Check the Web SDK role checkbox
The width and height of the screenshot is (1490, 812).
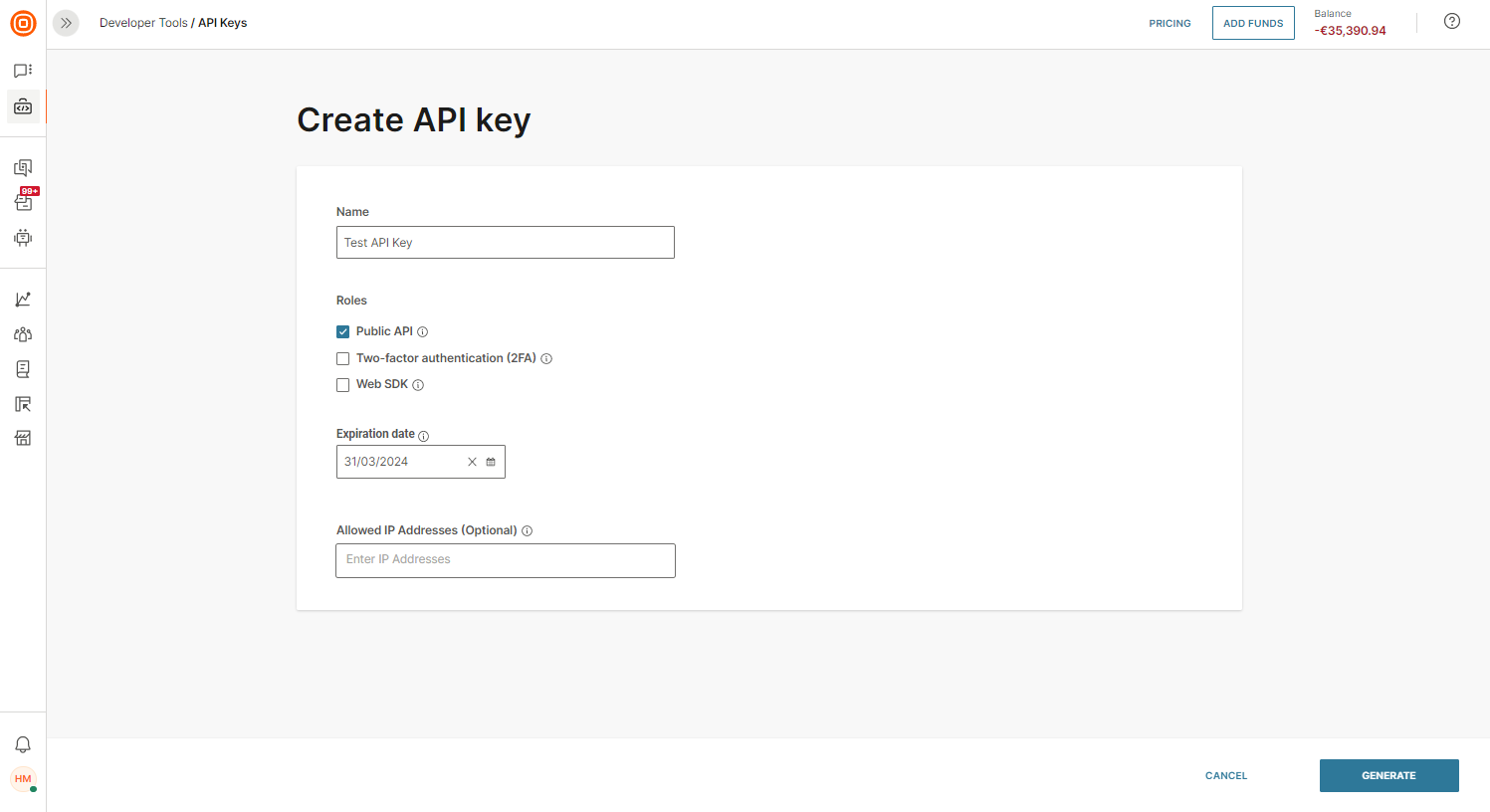343,385
